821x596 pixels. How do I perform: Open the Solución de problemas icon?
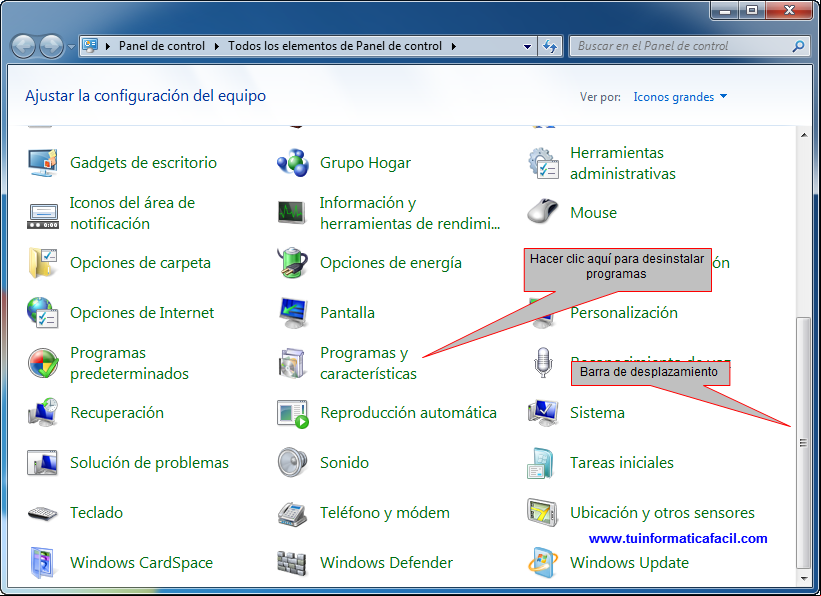pyautogui.click(x=42, y=463)
